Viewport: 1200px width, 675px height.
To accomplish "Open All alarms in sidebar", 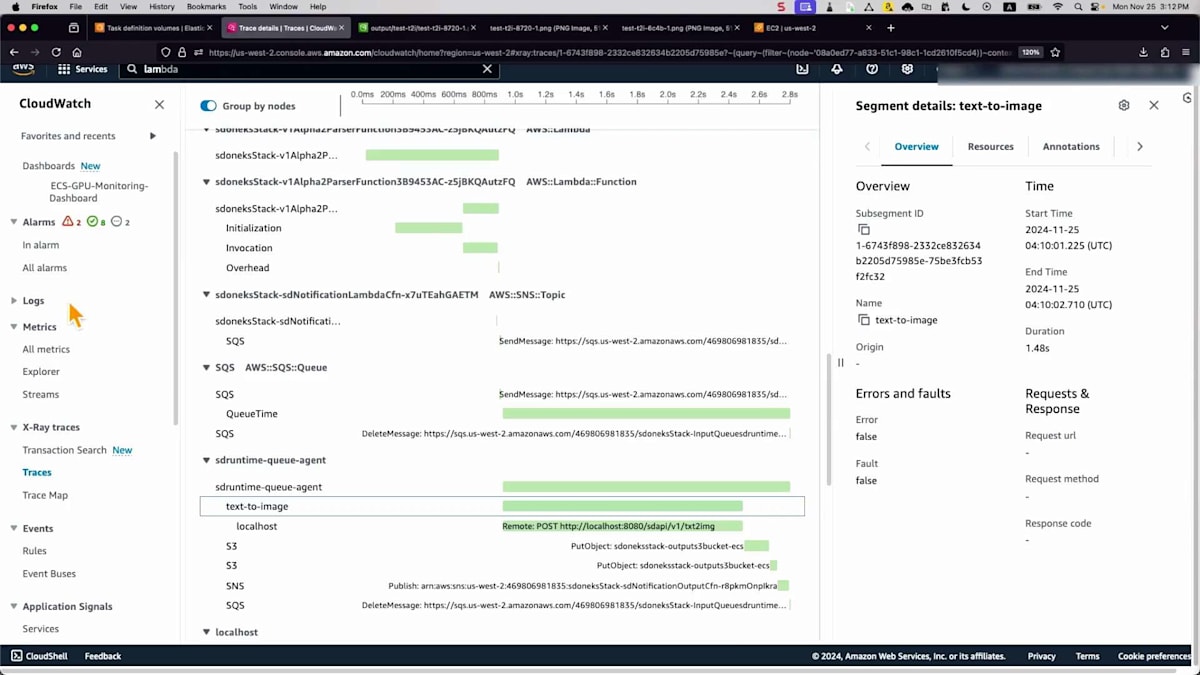I will point(45,268).
